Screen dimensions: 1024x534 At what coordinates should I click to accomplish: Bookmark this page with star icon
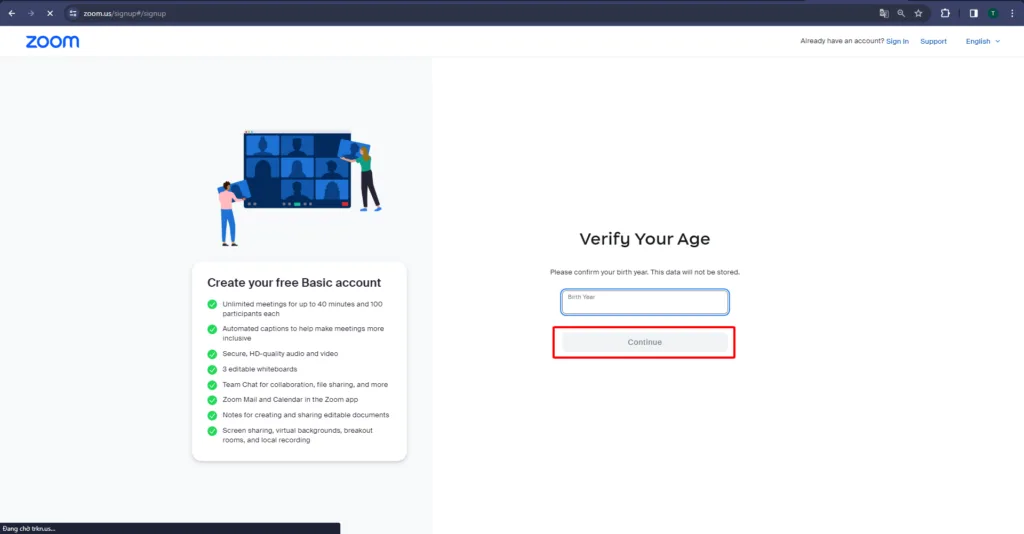918,13
